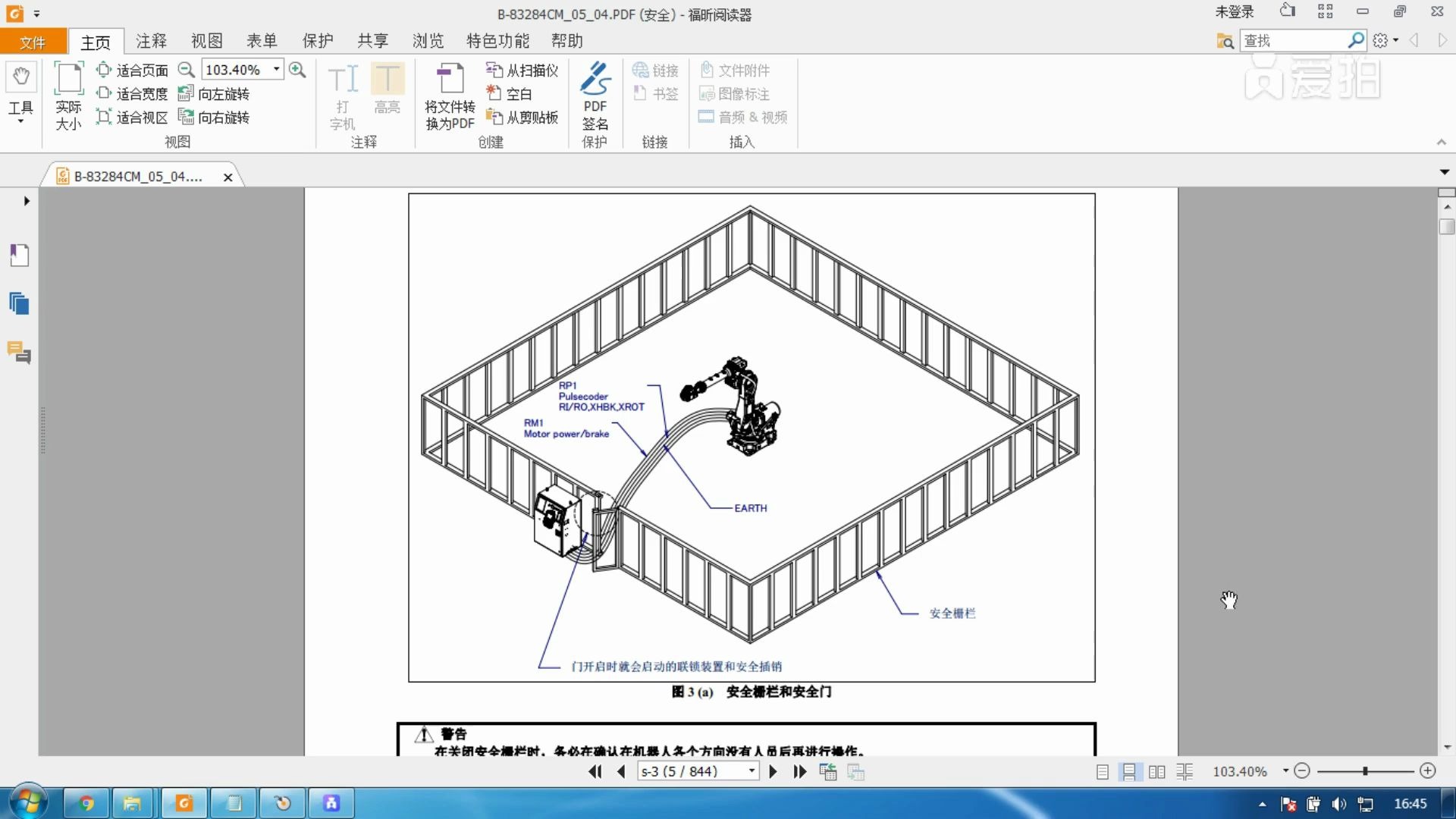Open the zoom percentage dropdown in ribbon
Screen dimensions: 1456x819
pos(277,70)
